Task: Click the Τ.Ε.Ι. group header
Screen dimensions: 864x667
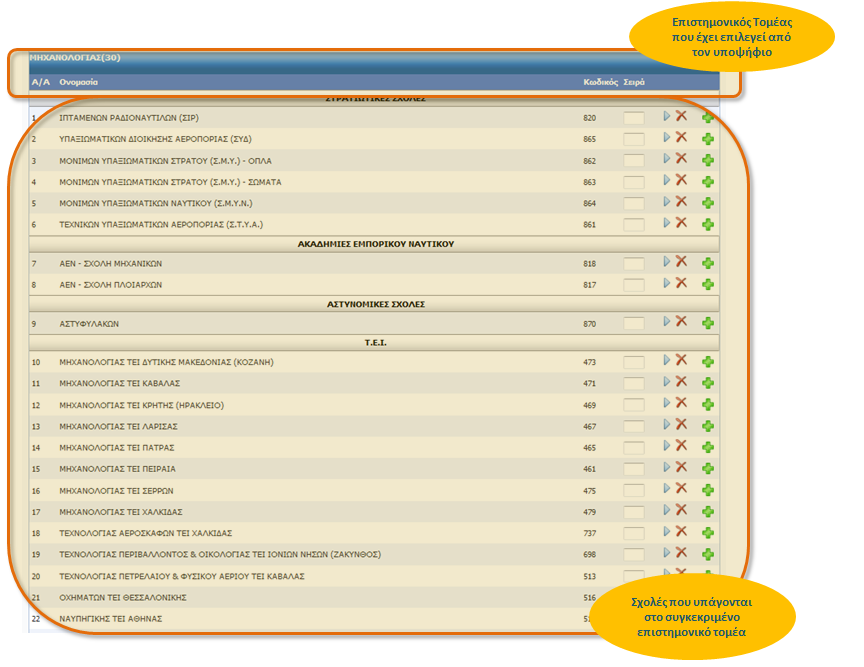Action: point(376,343)
